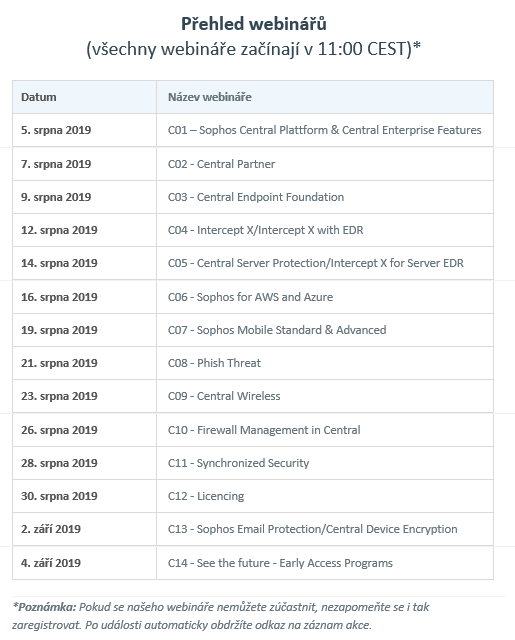Select C07 - Sophos Mobile Standard & Advanced
This screenshot has height=640, width=515.
coord(277,330)
